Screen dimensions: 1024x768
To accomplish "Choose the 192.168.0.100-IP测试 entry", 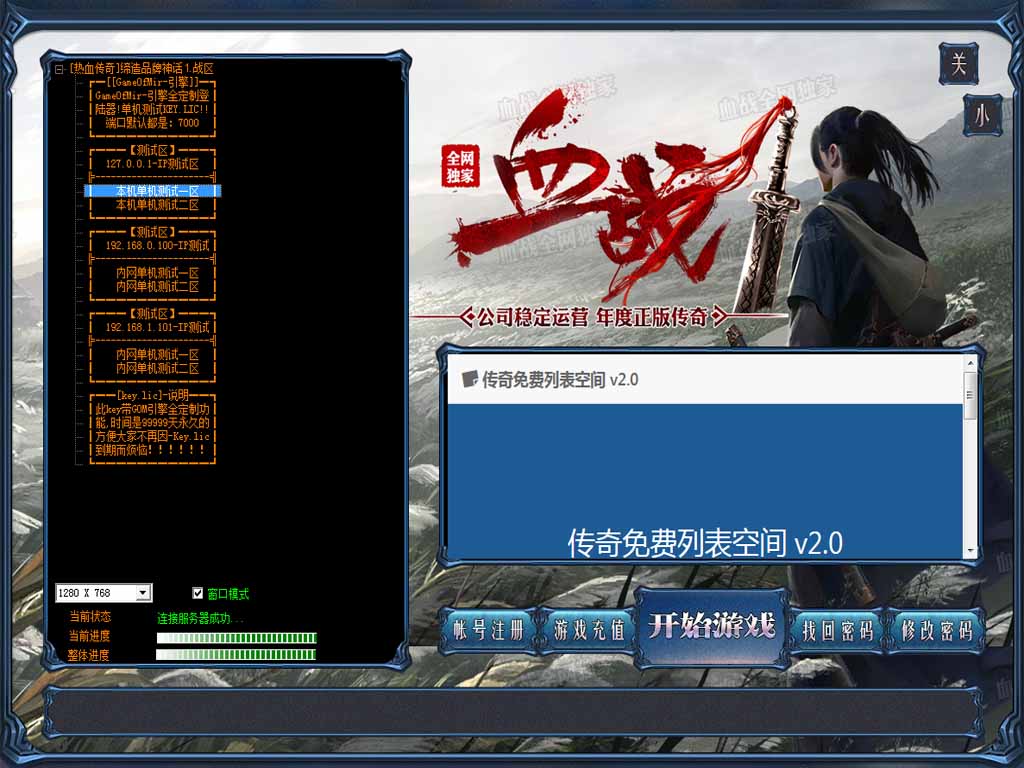I will coord(157,245).
